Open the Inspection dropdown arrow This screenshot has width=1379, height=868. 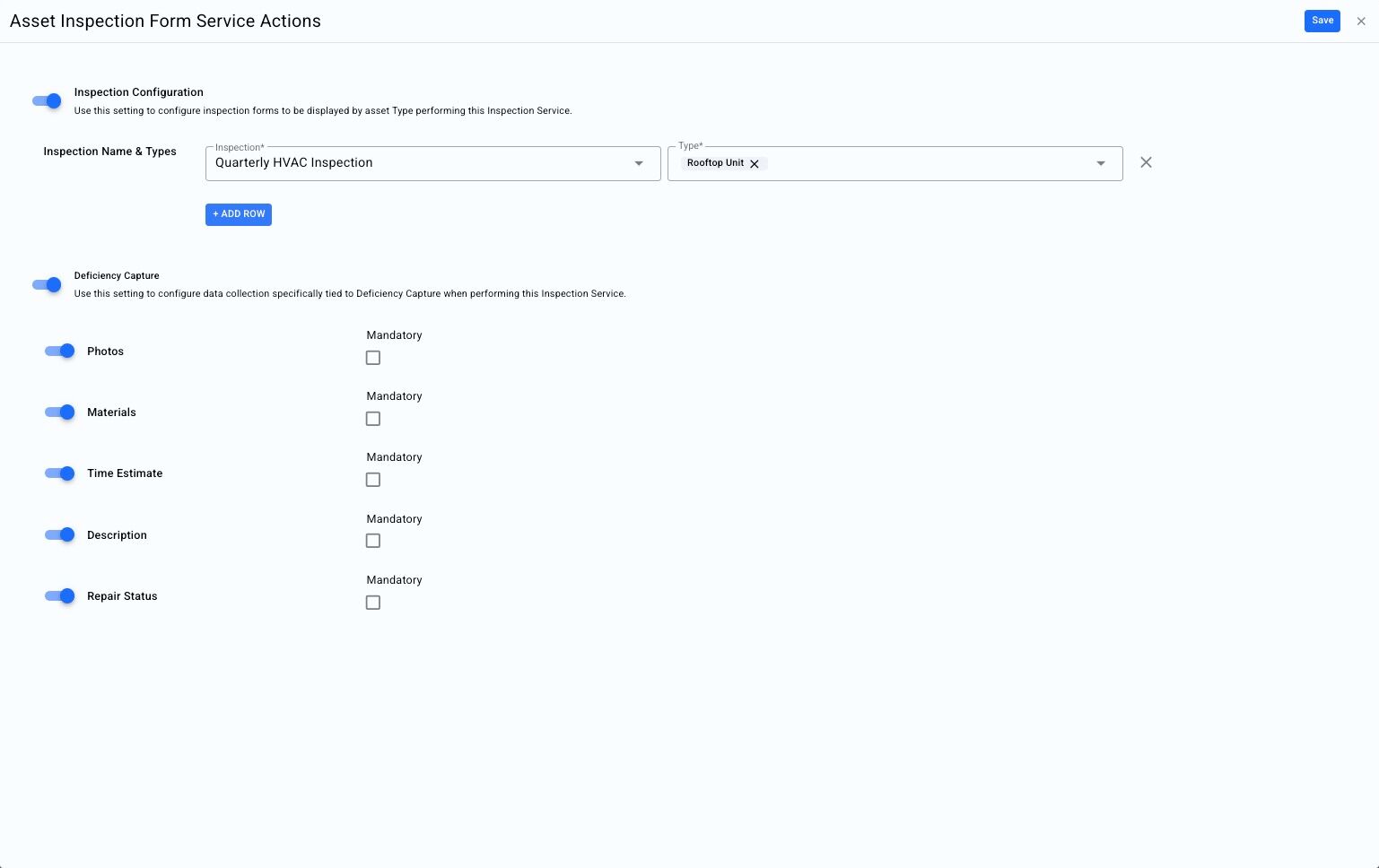pyautogui.click(x=639, y=163)
